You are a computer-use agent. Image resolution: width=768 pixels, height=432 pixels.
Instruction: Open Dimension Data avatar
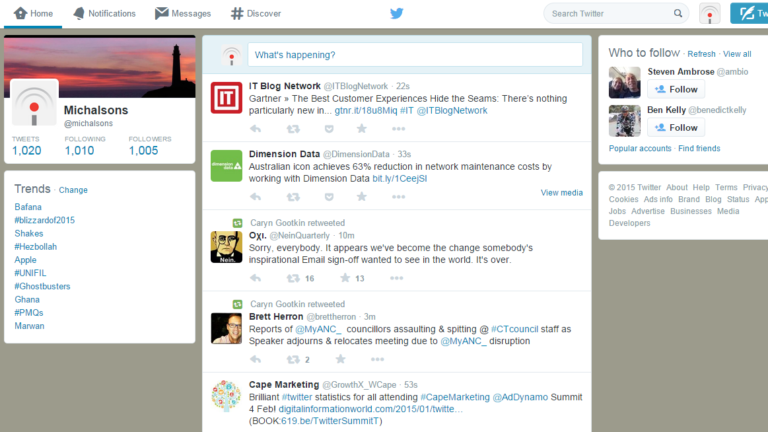tap(226, 166)
